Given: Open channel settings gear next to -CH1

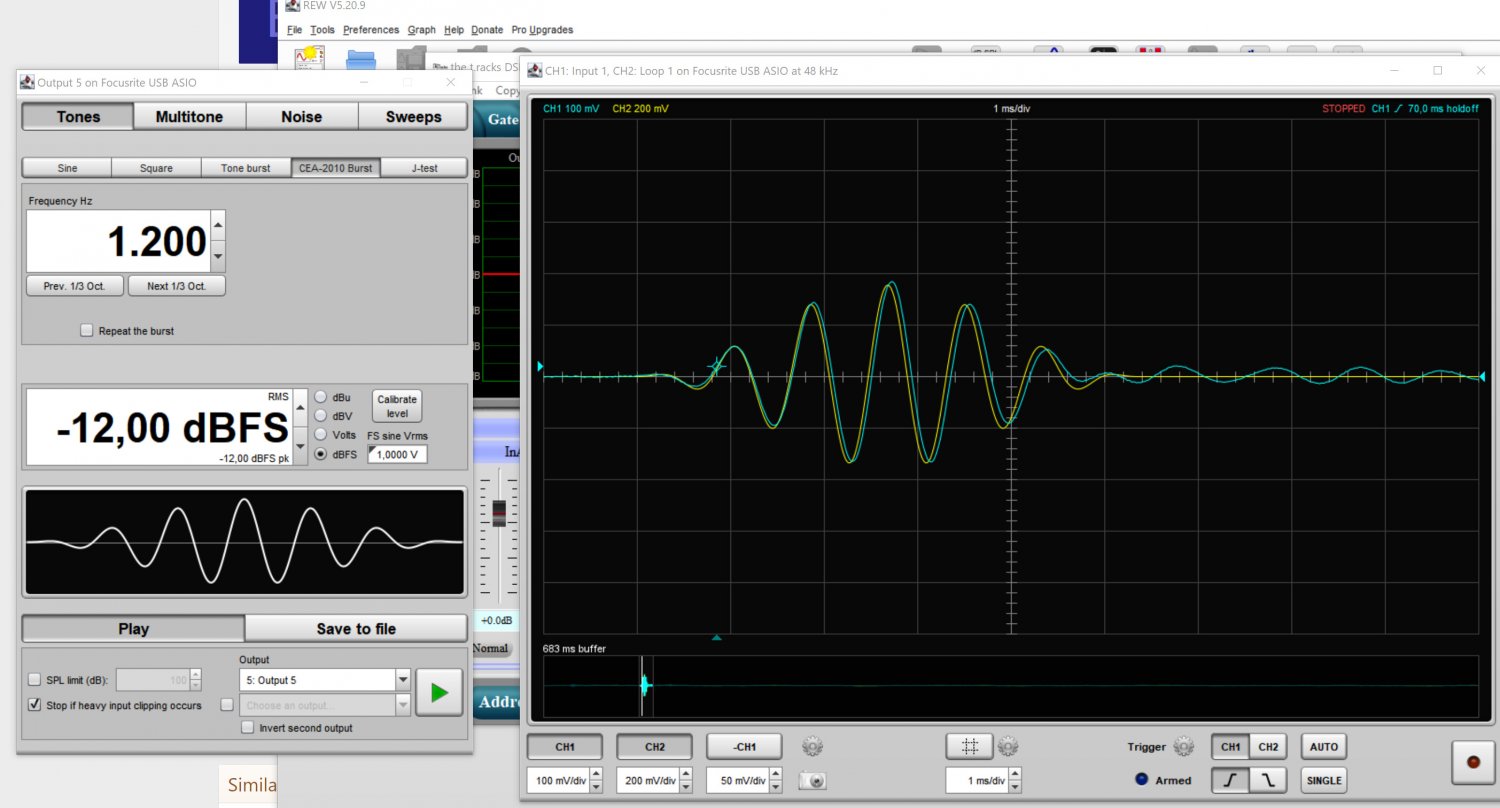Looking at the screenshot, I should (812, 746).
